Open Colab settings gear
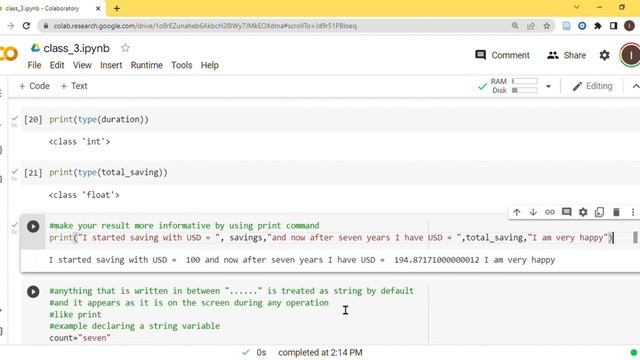Viewport: 640px width, 360px height. point(604,55)
